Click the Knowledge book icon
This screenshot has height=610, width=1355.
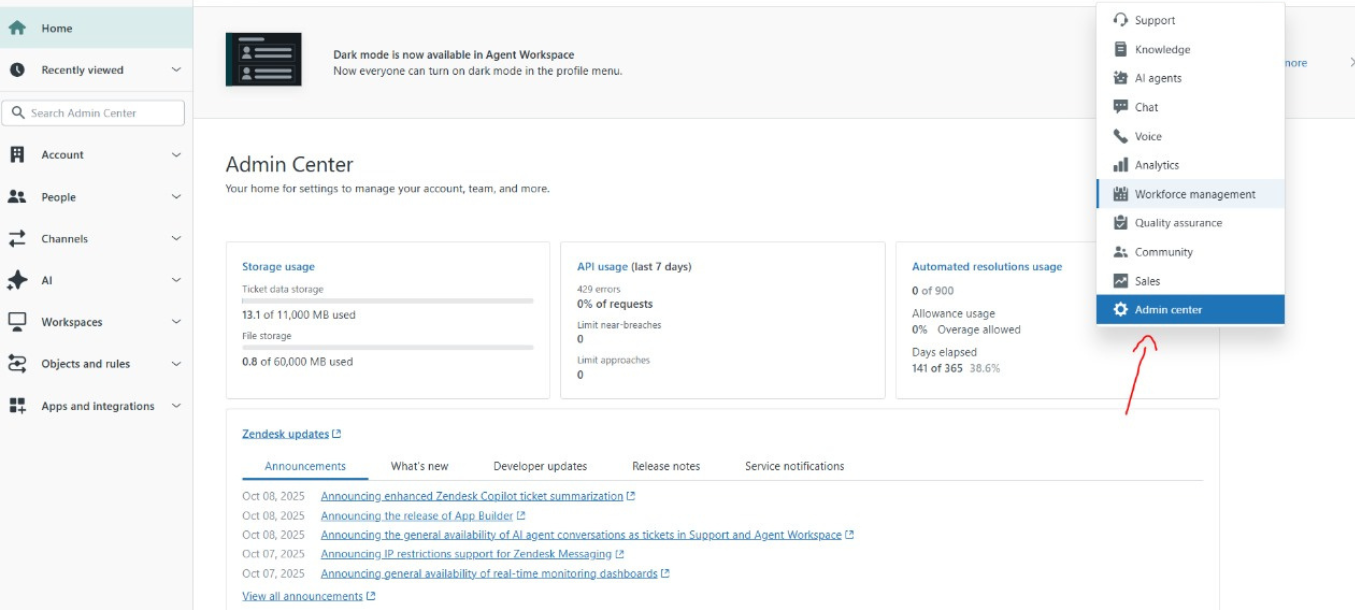click(x=1120, y=49)
